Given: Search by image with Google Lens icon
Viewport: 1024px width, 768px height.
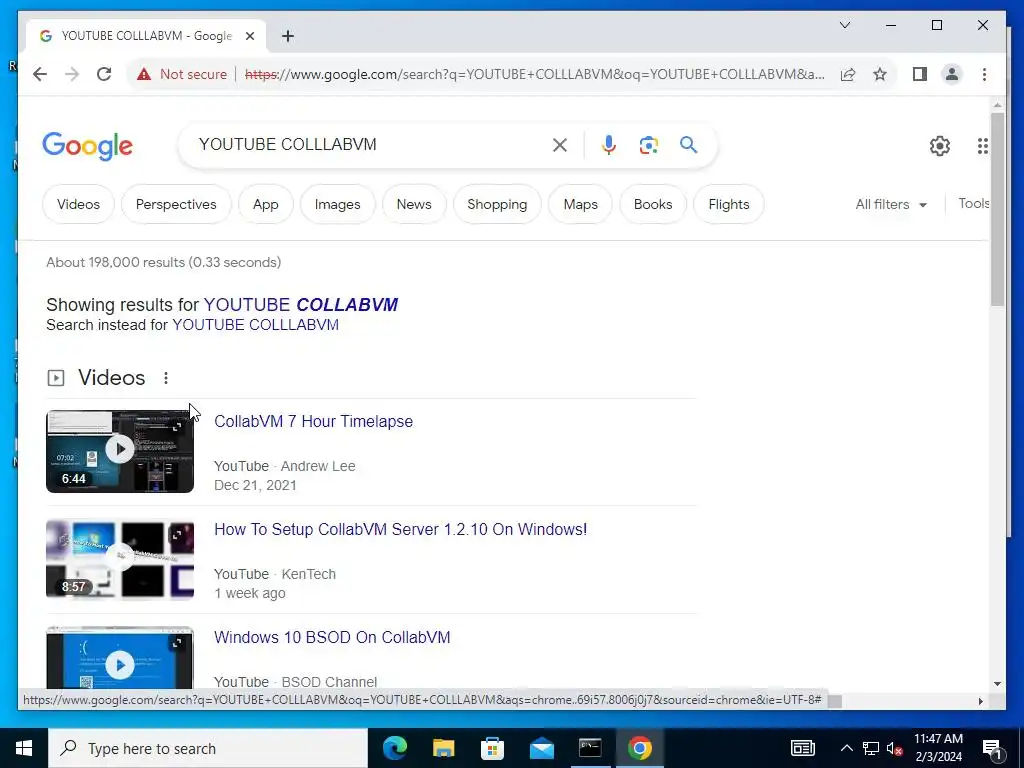Looking at the screenshot, I should point(648,145).
